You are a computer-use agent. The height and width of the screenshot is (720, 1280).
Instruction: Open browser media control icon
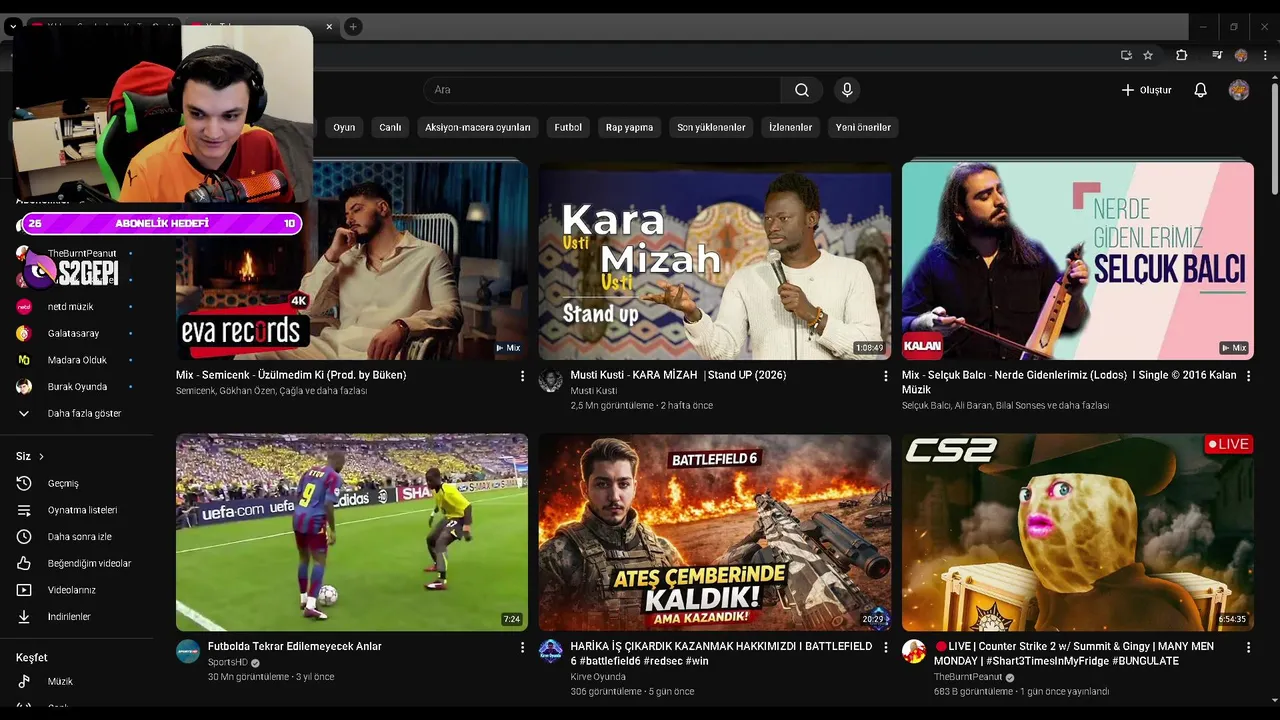[1217, 55]
